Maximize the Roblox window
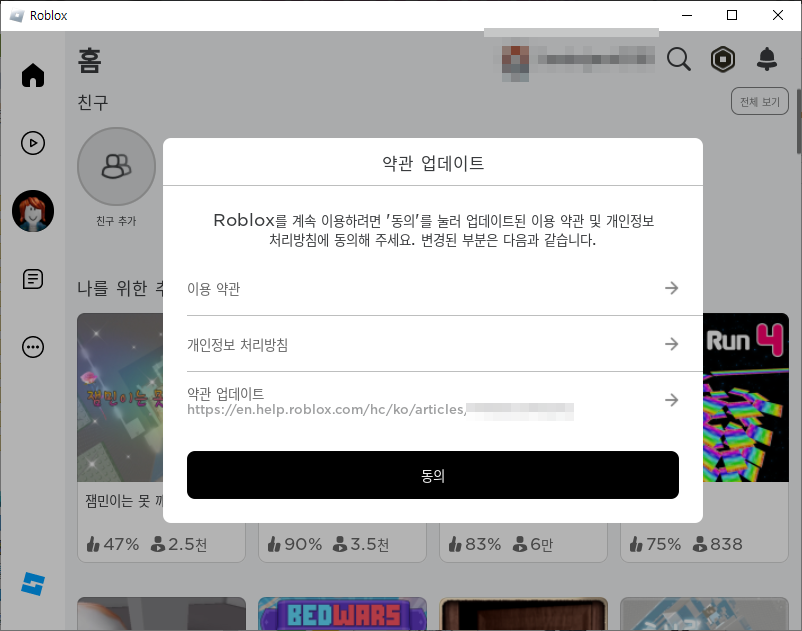 [732, 15]
